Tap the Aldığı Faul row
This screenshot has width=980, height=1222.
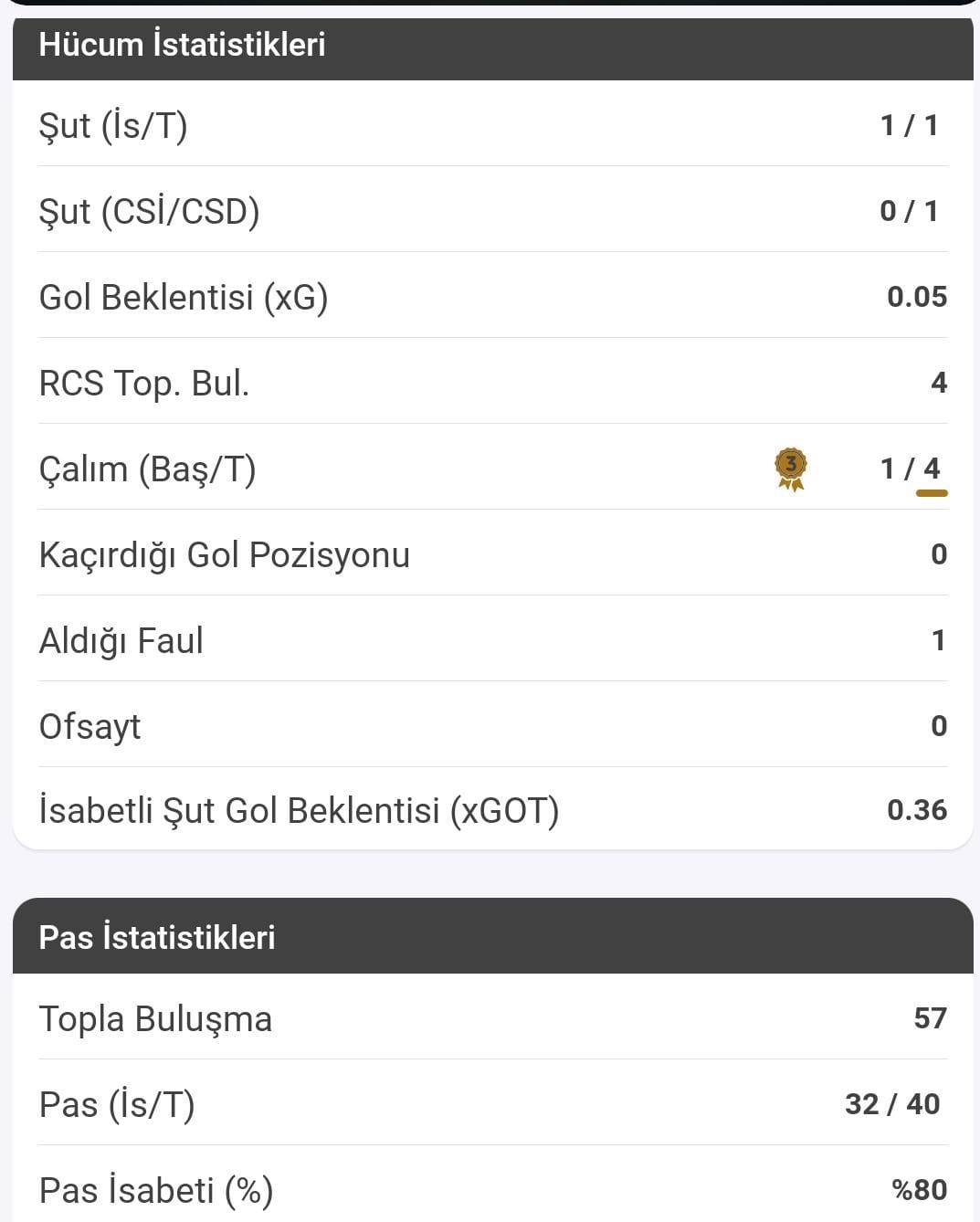(493, 639)
